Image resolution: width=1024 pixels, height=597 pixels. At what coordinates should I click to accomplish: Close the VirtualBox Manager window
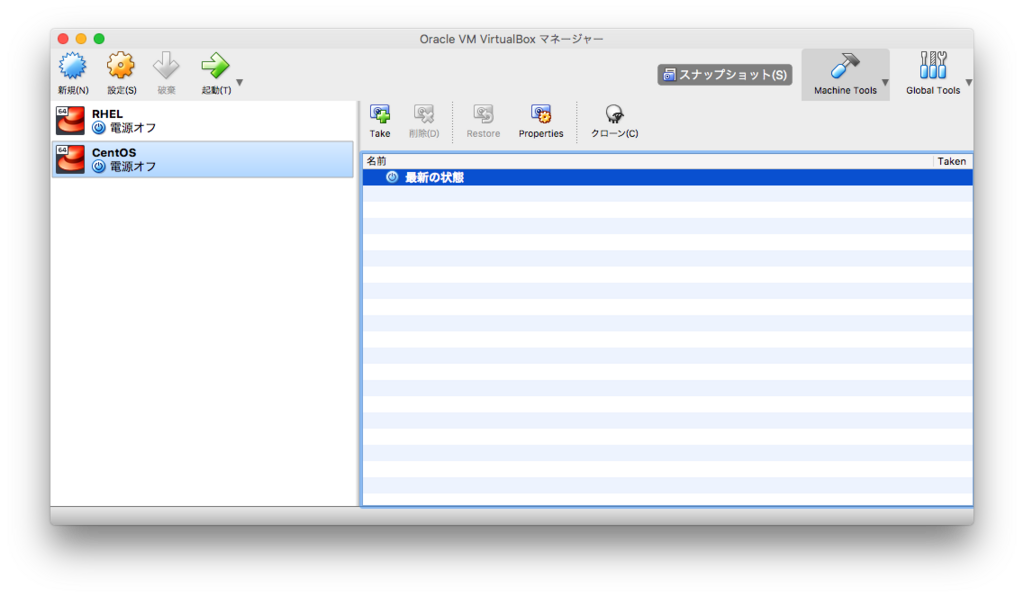(63, 39)
